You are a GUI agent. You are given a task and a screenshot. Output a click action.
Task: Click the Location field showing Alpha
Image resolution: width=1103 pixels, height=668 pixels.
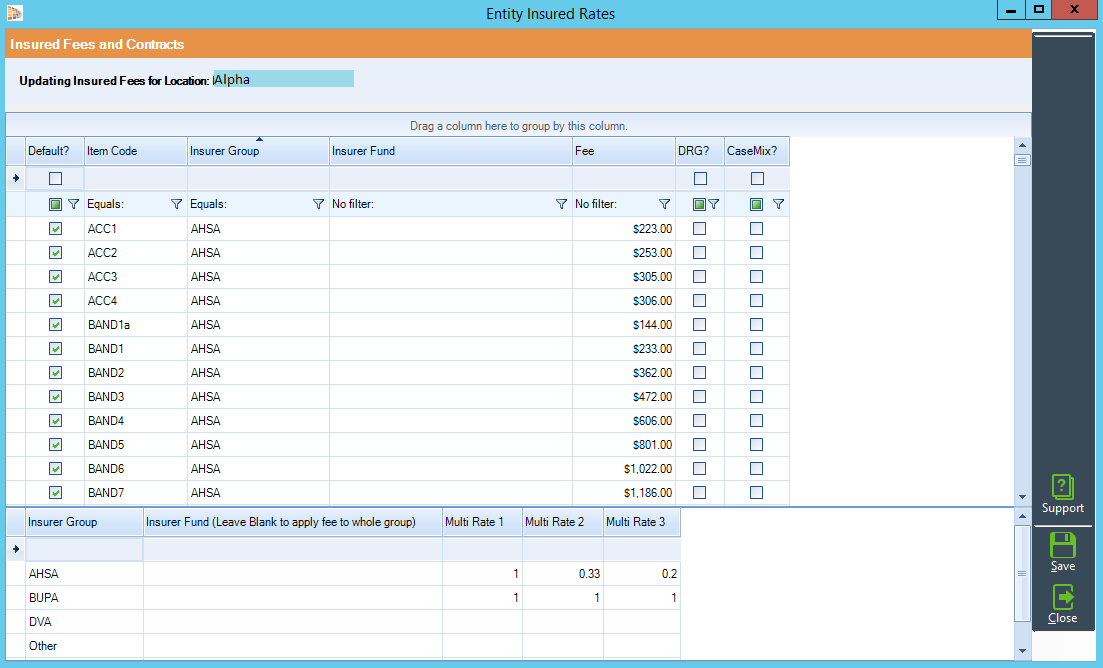283,79
